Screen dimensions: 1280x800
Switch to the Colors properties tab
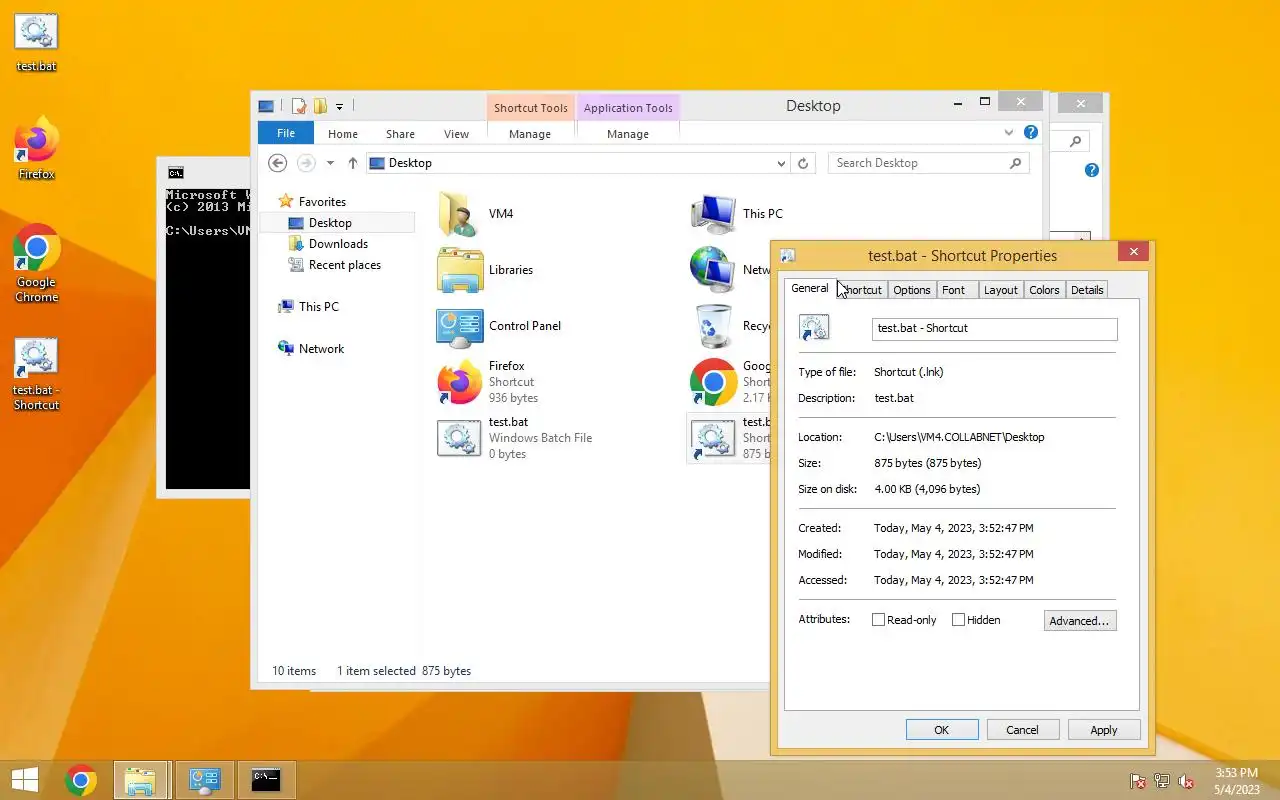coord(1044,290)
